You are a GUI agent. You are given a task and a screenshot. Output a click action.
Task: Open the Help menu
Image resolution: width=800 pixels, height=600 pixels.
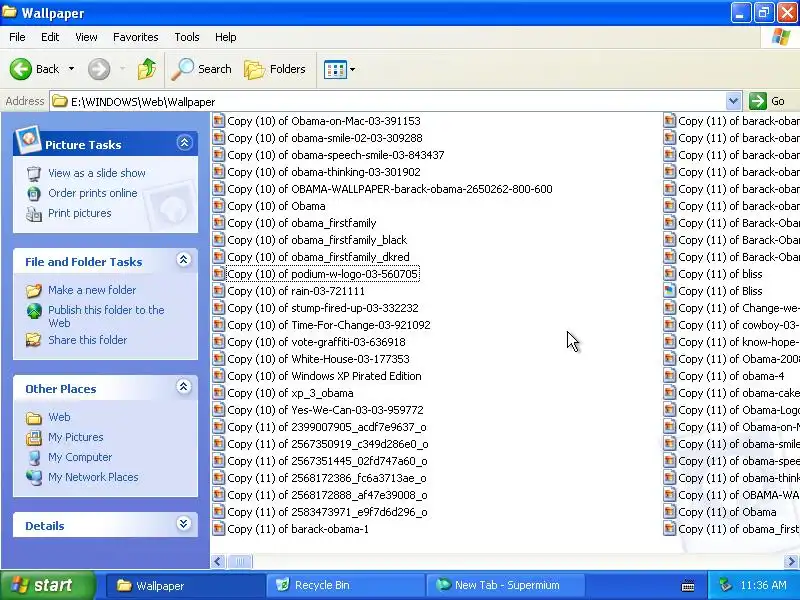pyautogui.click(x=226, y=37)
